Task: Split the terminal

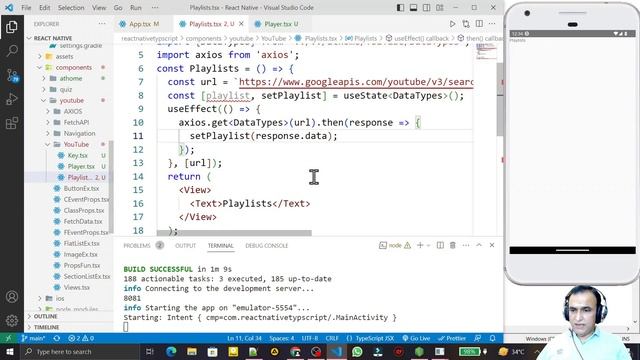Action: (x=440, y=245)
